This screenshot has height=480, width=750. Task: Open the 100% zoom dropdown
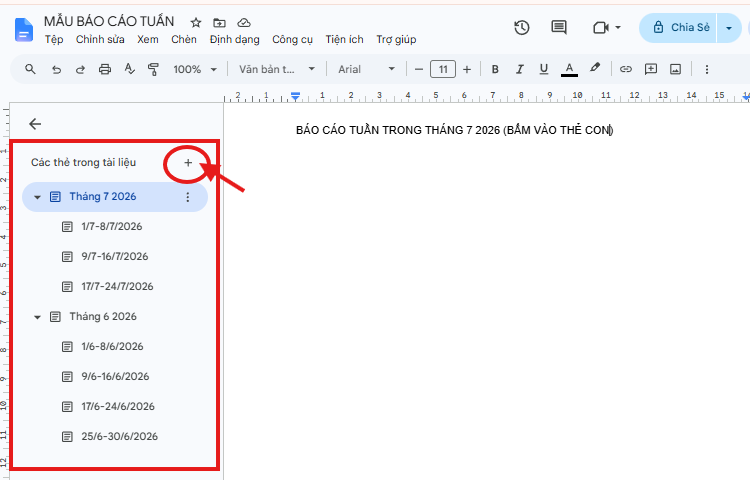(195, 69)
